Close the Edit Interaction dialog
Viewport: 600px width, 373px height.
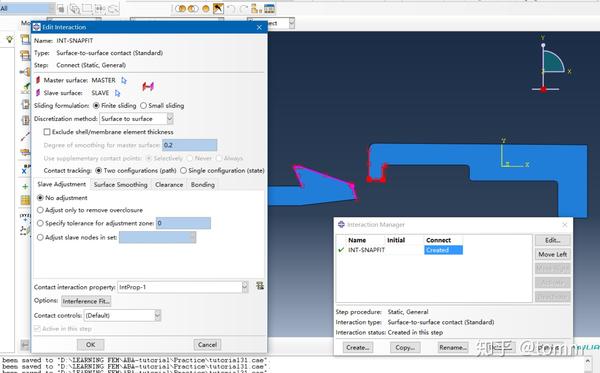[x=259, y=27]
